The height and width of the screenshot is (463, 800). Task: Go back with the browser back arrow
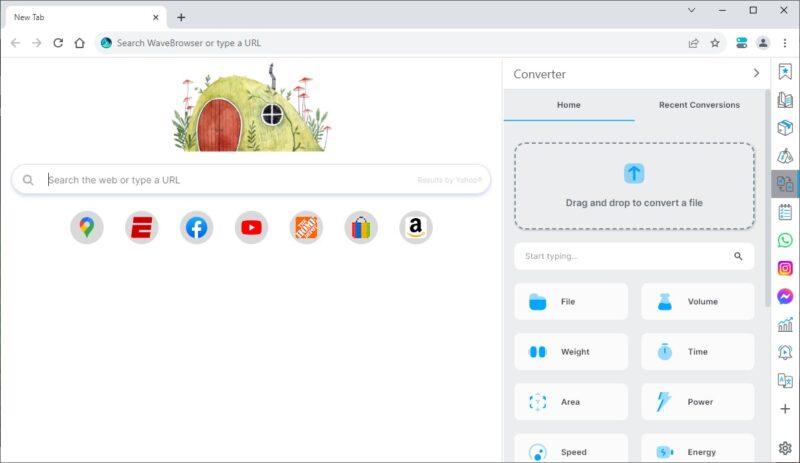pyautogui.click(x=15, y=43)
